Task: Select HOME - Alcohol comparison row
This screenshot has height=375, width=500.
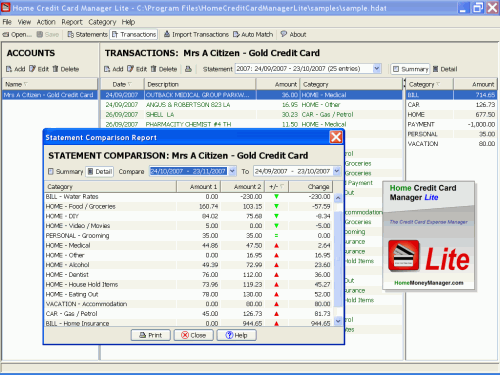Action: [x=189, y=265]
